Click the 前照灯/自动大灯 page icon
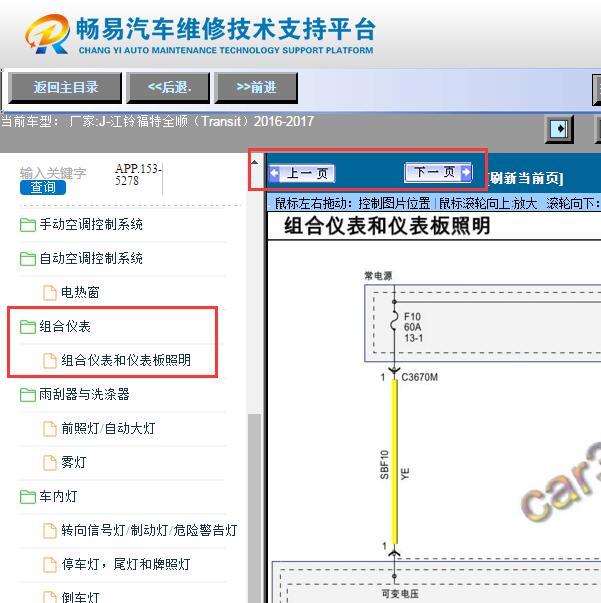This screenshot has height=603, width=601. [x=50, y=429]
